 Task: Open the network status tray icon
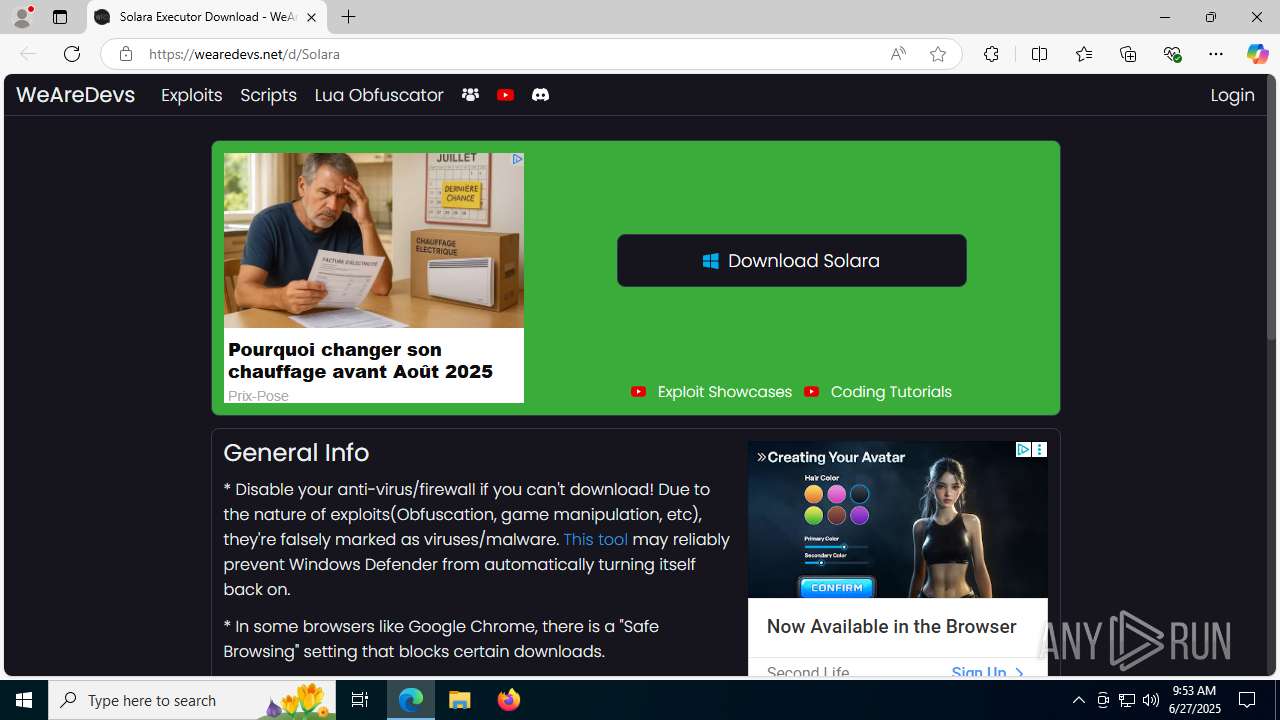(1127, 700)
